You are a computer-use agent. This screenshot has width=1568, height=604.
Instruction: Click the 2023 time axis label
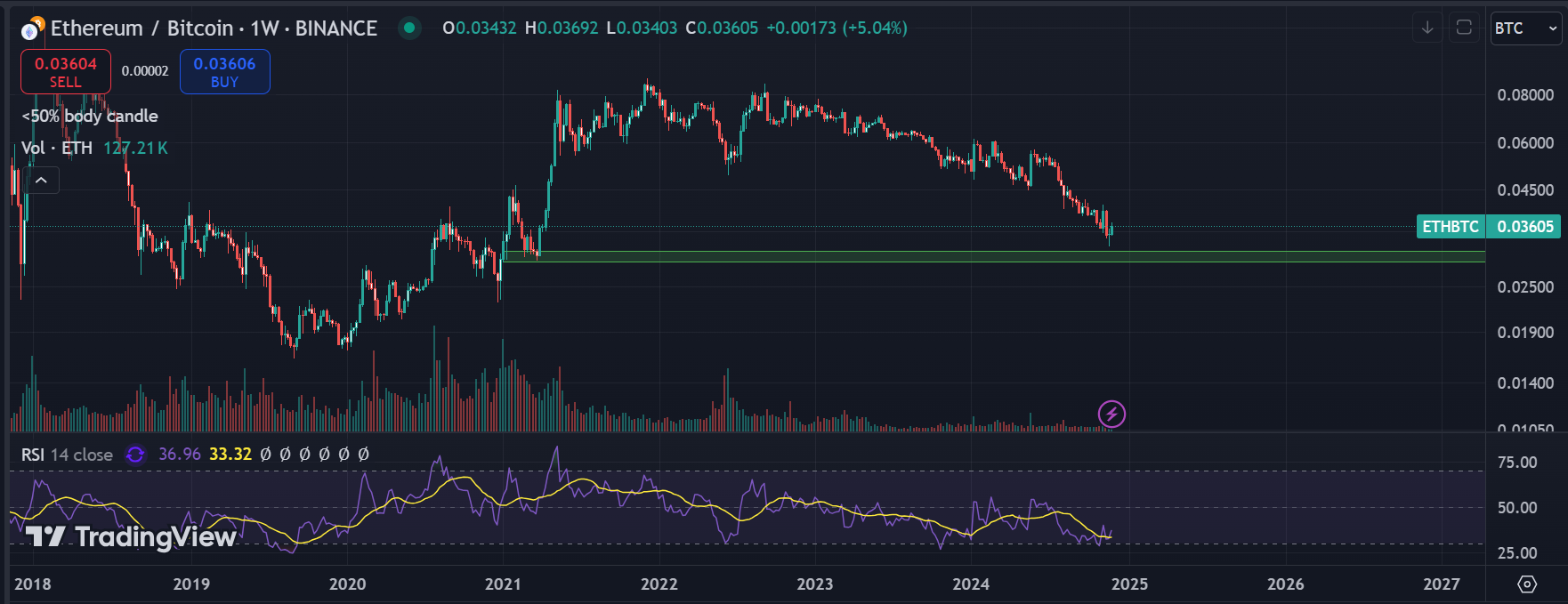tap(815, 584)
